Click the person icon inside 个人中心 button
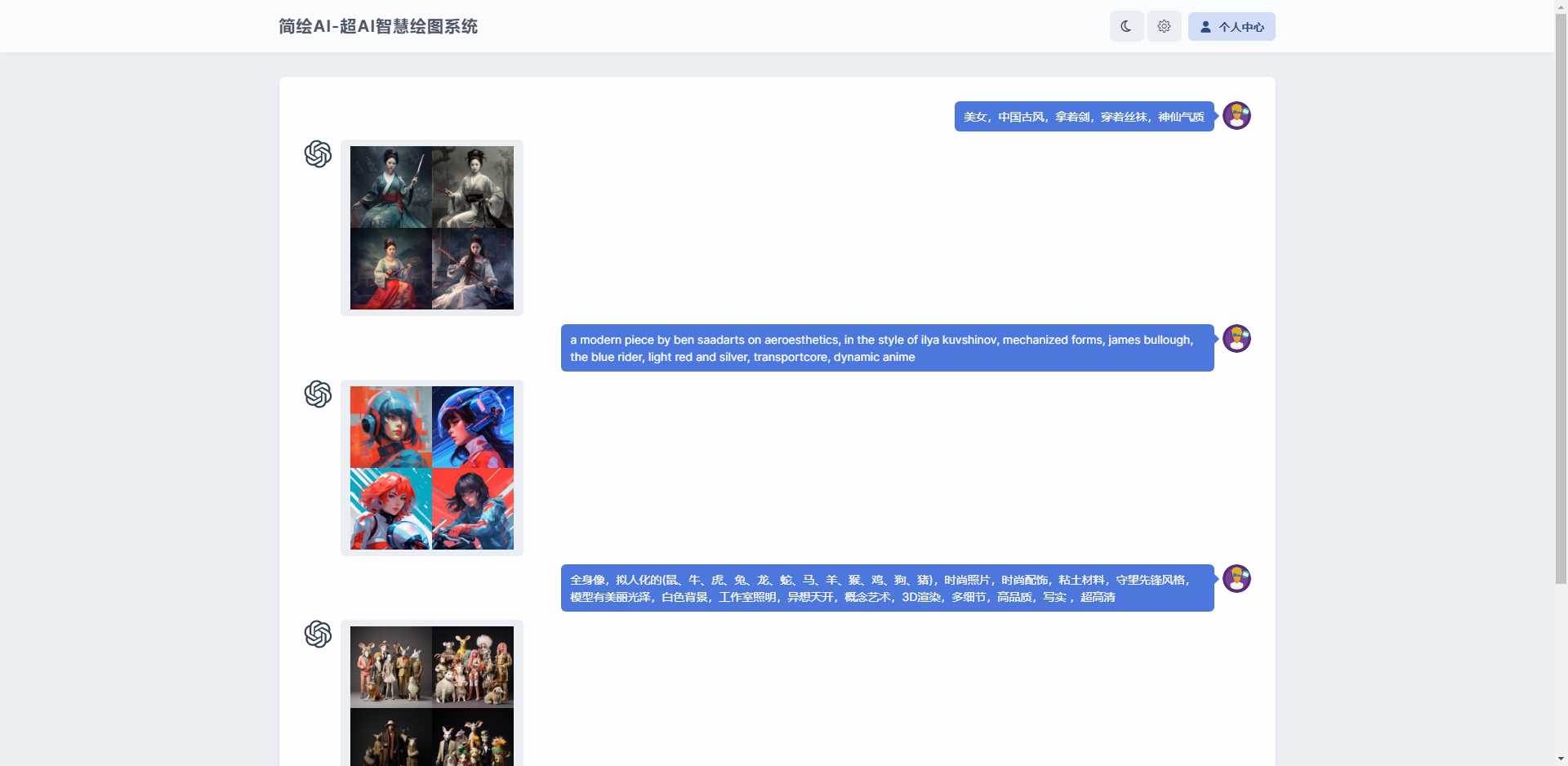The height and width of the screenshot is (766, 1568). (1207, 26)
